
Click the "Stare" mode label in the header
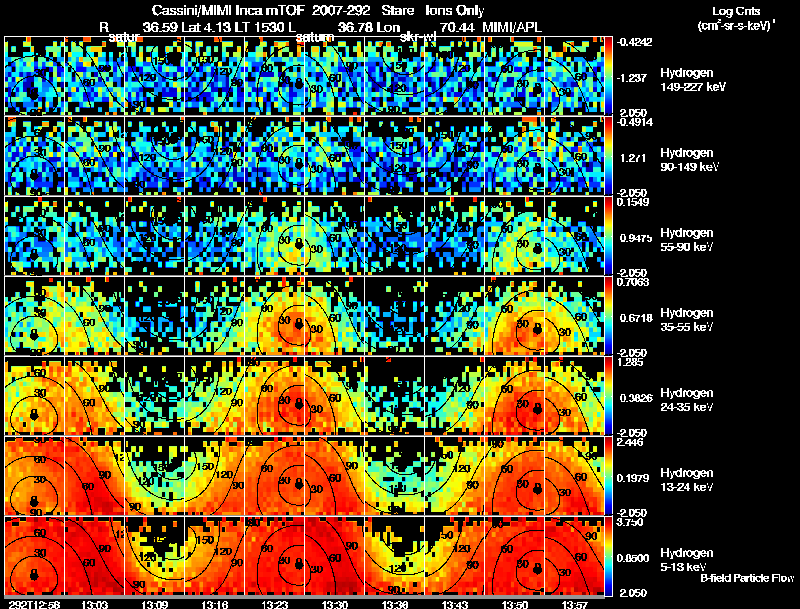(x=397, y=11)
